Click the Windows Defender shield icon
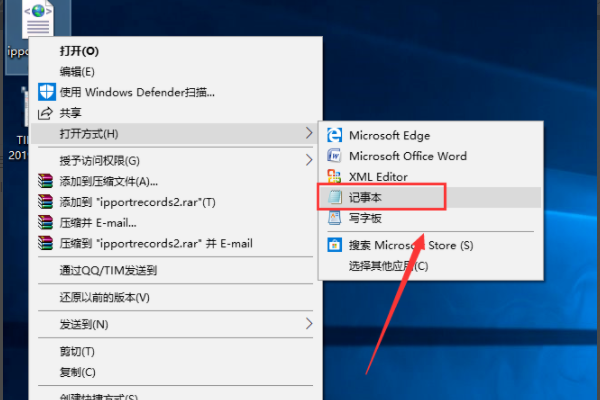This screenshot has width=600, height=400. tap(47, 92)
